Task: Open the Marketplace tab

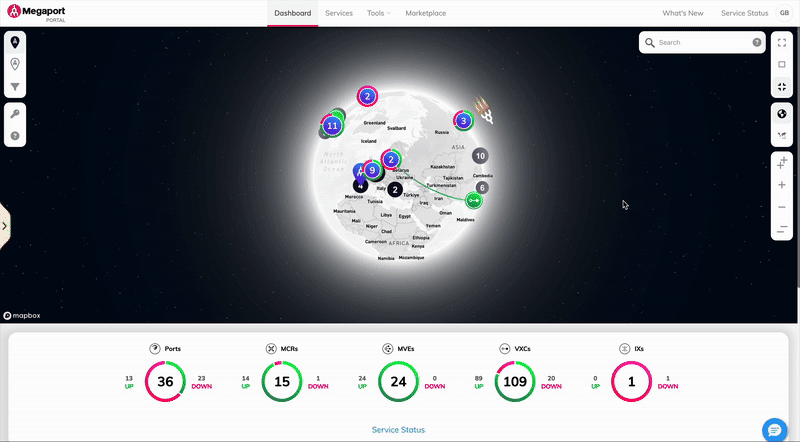Action: pyautogui.click(x=426, y=13)
